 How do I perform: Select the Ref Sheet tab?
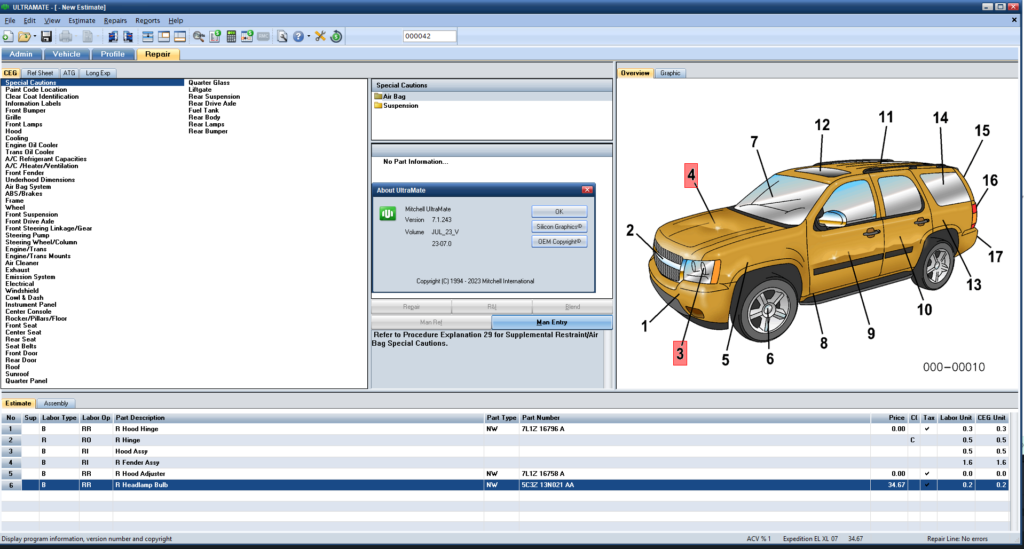40,73
